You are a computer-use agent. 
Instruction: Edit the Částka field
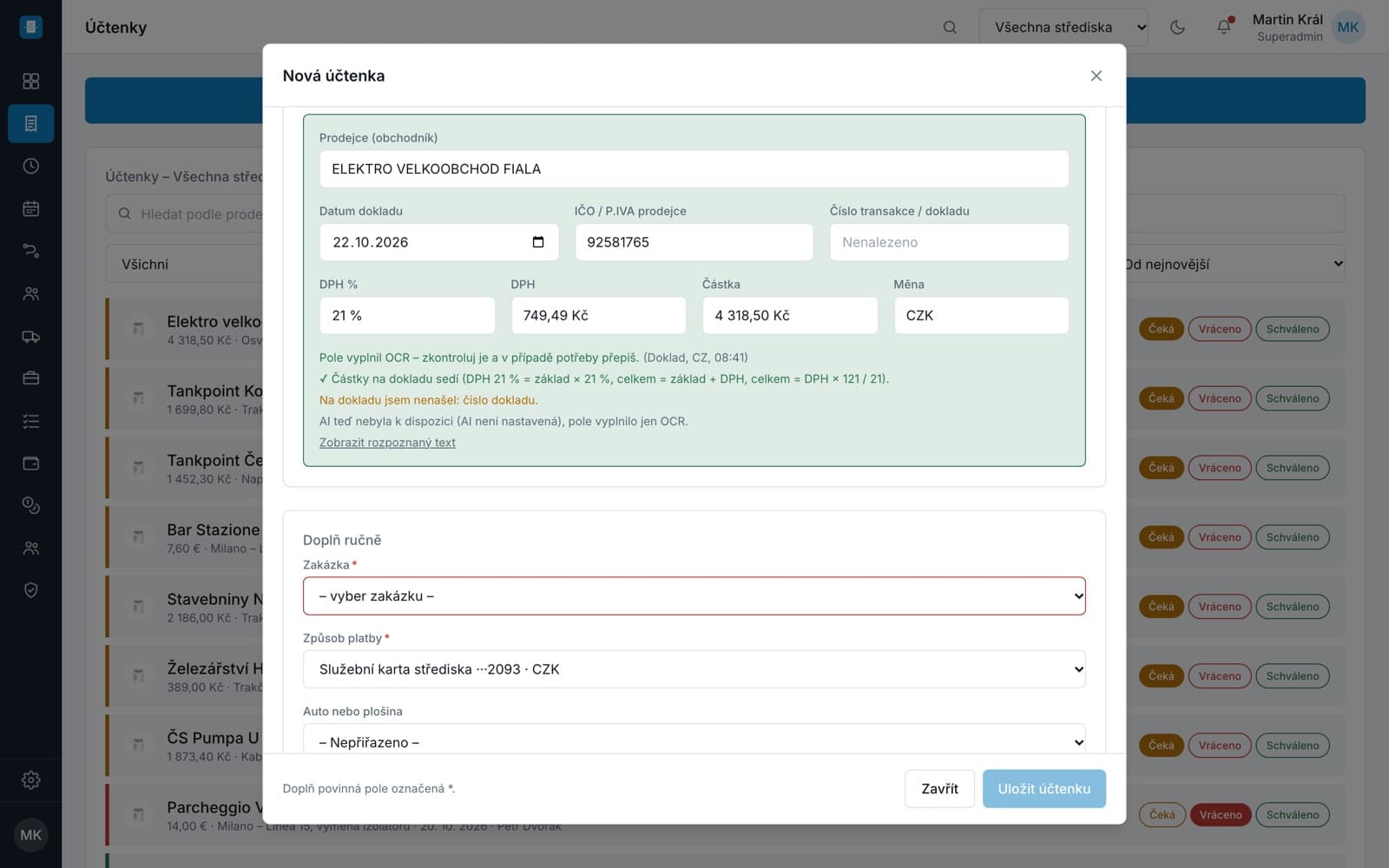(x=790, y=316)
